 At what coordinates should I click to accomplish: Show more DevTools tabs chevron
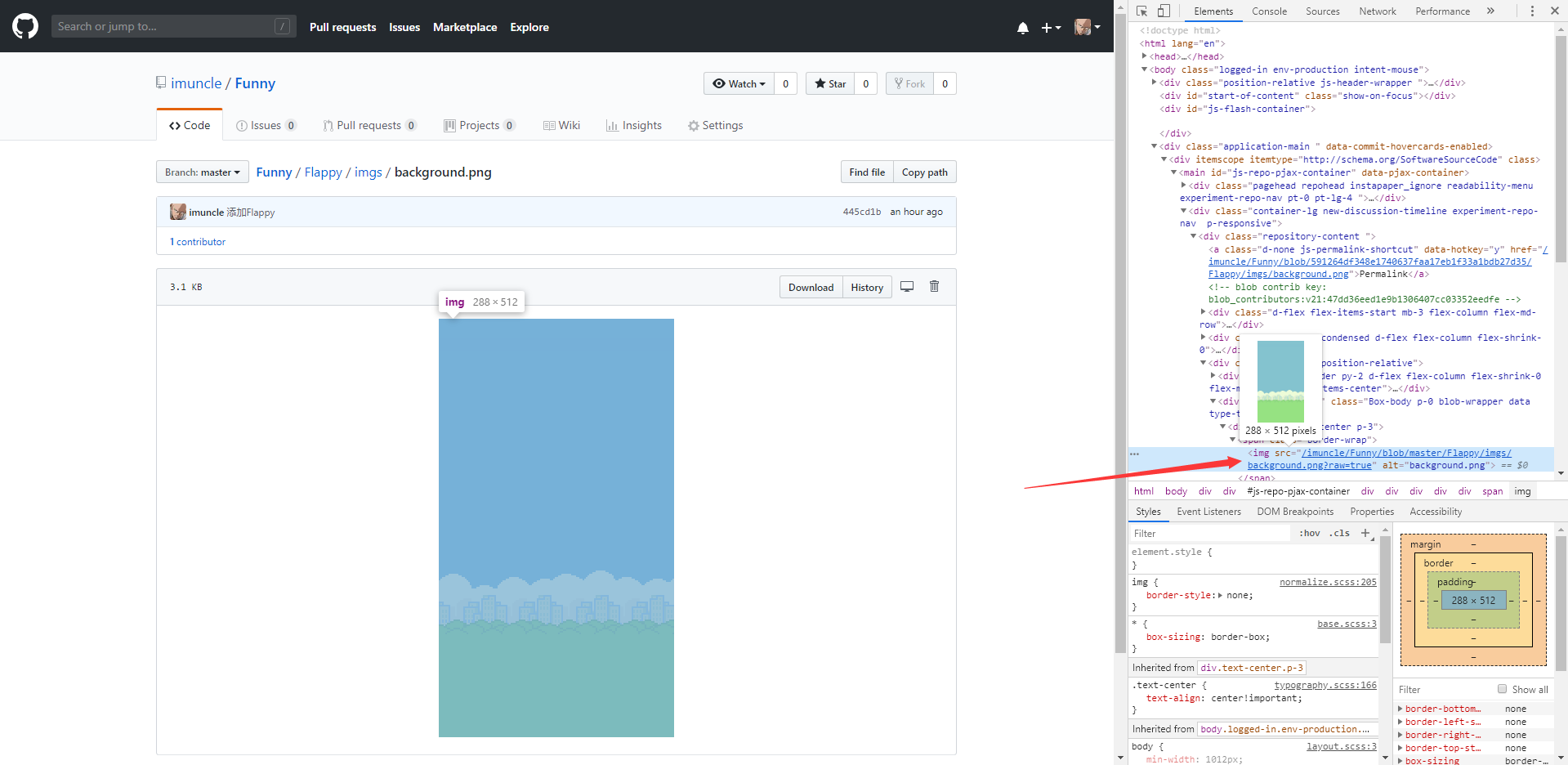coord(1490,11)
